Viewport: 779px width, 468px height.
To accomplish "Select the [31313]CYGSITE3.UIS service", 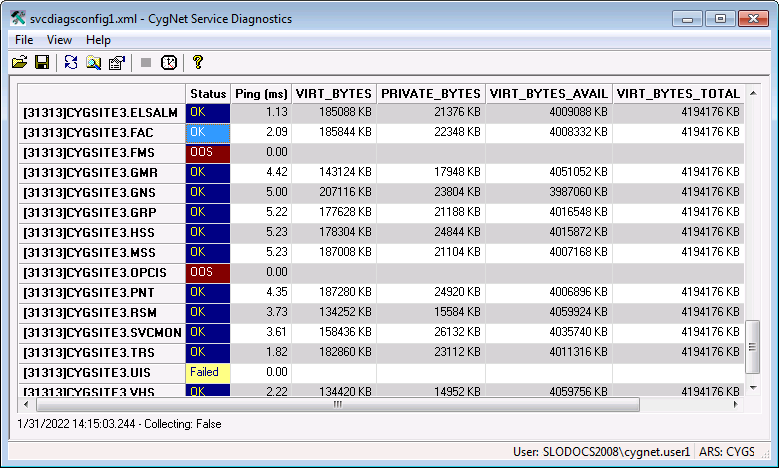I will tap(102, 373).
